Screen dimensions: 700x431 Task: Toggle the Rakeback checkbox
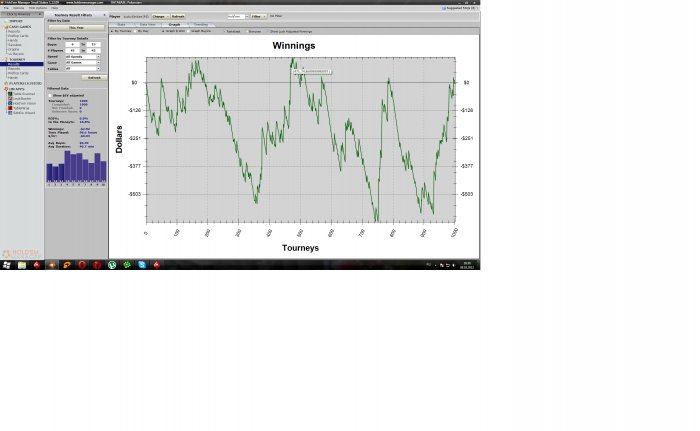coord(224,31)
